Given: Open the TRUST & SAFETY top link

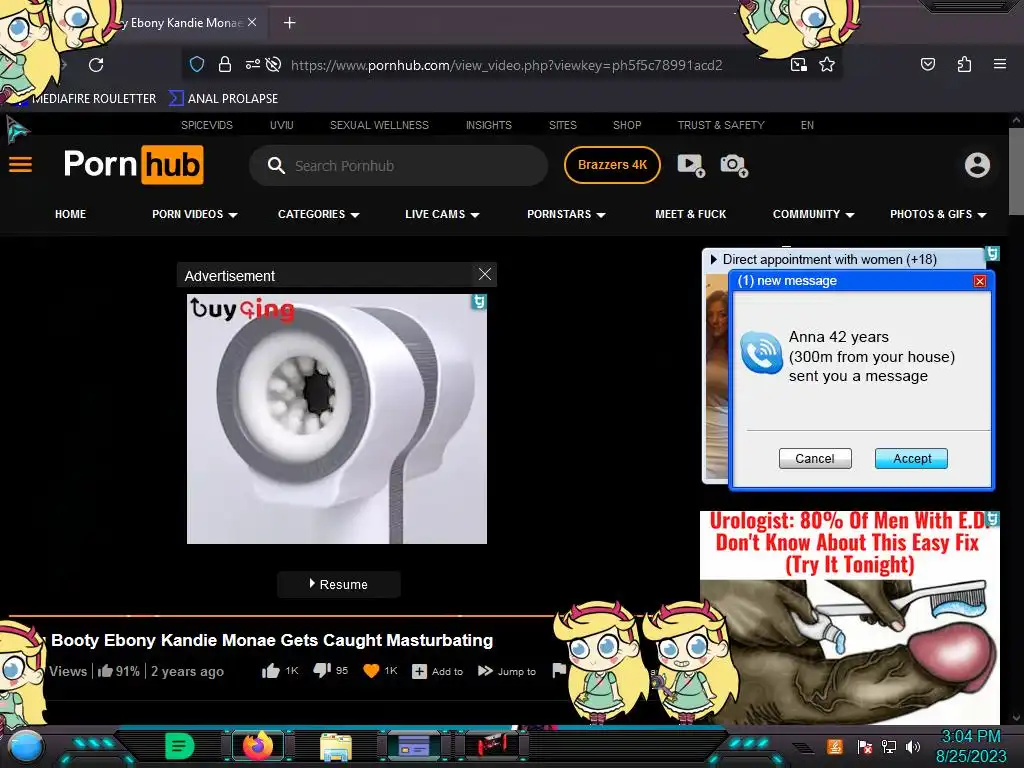Looking at the screenshot, I should [720, 125].
